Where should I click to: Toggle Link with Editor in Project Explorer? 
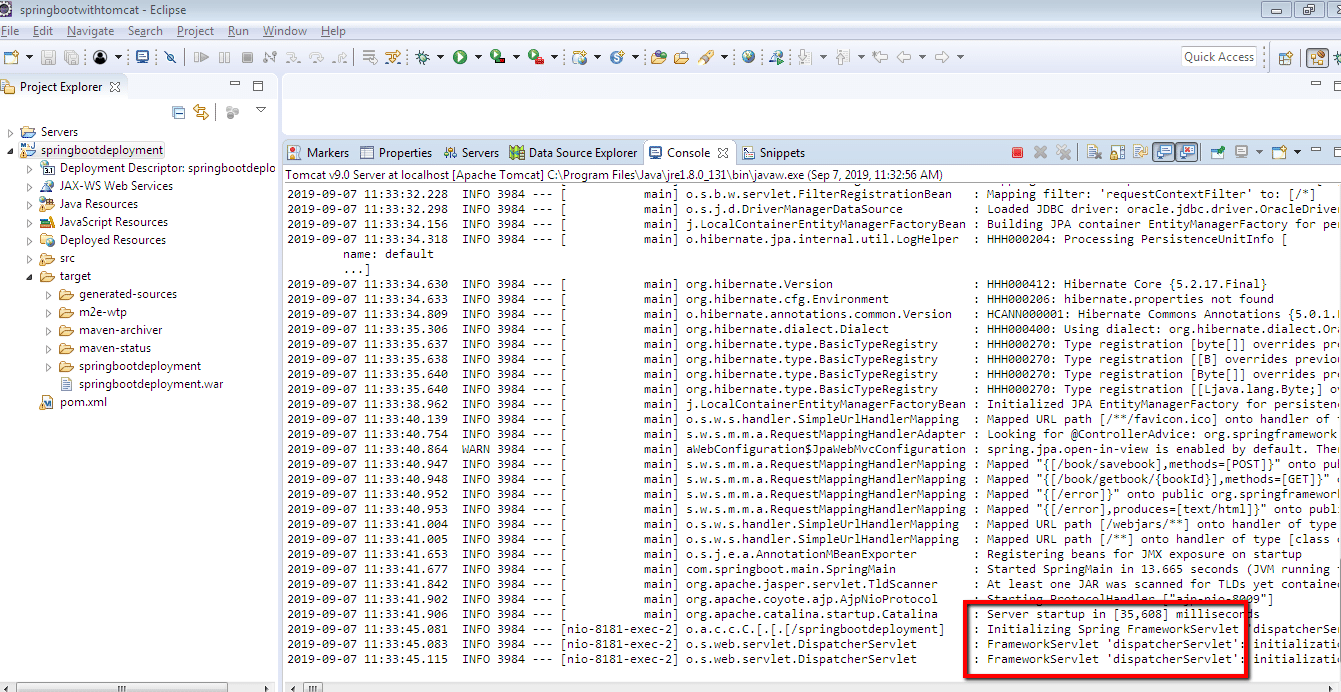point(201,112)
